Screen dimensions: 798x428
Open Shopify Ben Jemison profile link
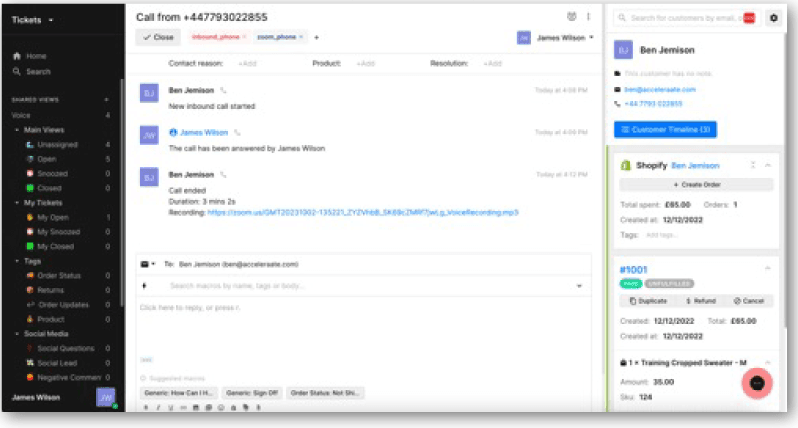[x=695, y=165]
